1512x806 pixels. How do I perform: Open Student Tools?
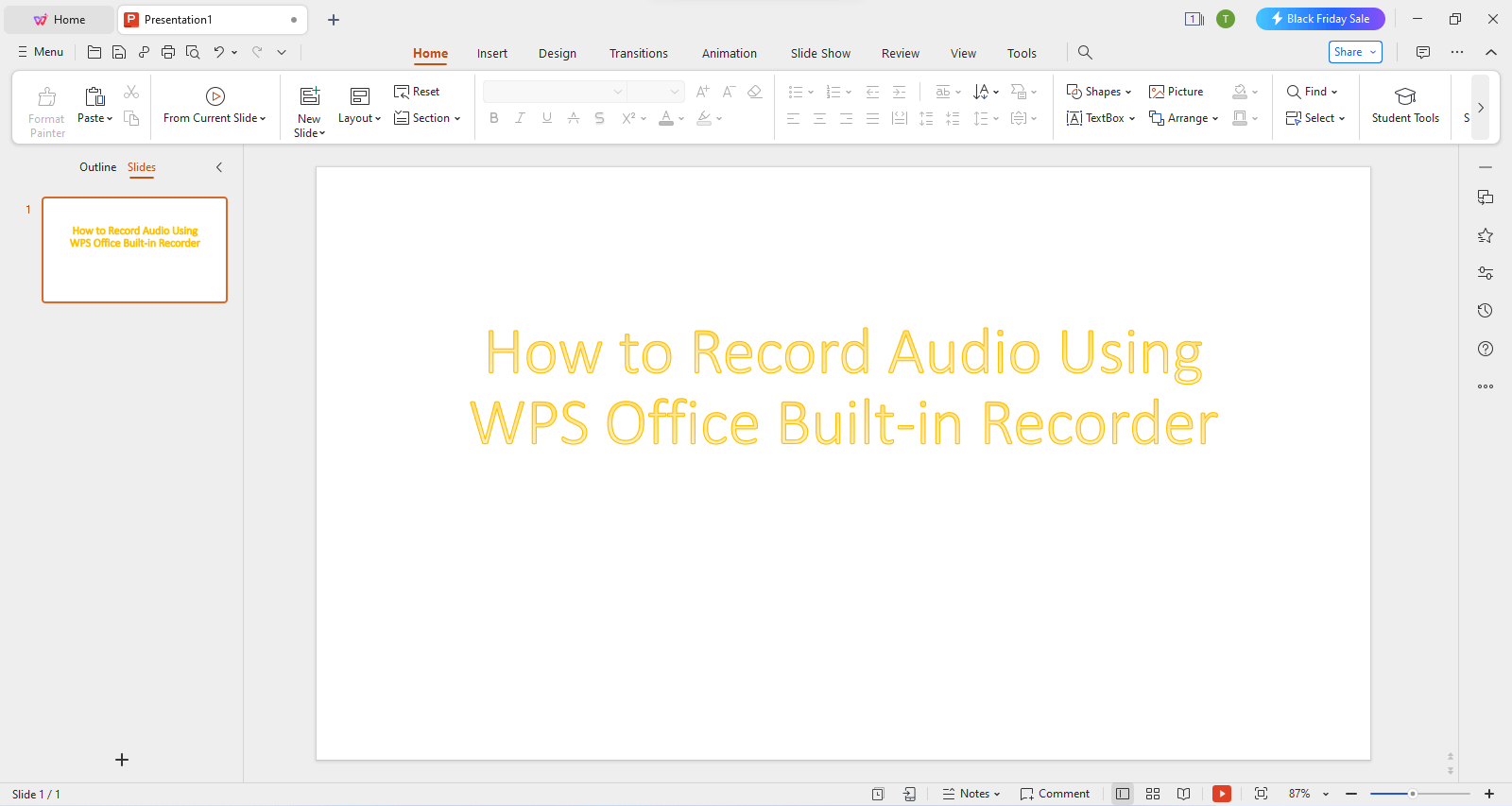(1405, 105)
